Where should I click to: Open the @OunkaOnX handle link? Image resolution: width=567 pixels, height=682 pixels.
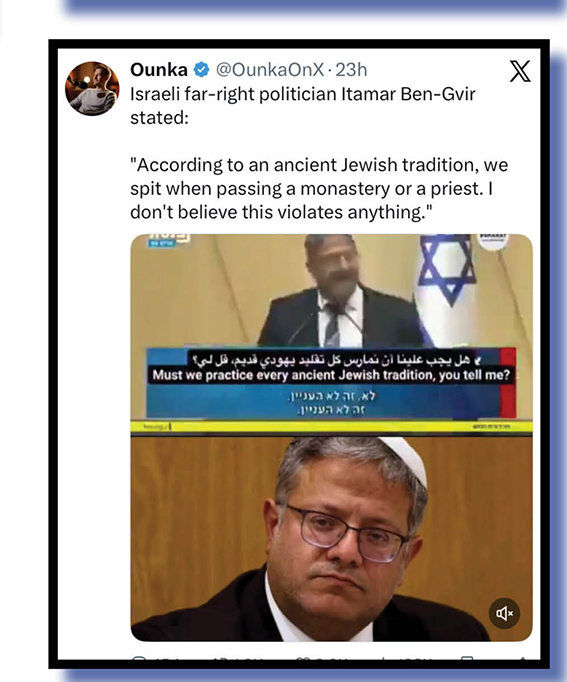click(x=270, y=70)
